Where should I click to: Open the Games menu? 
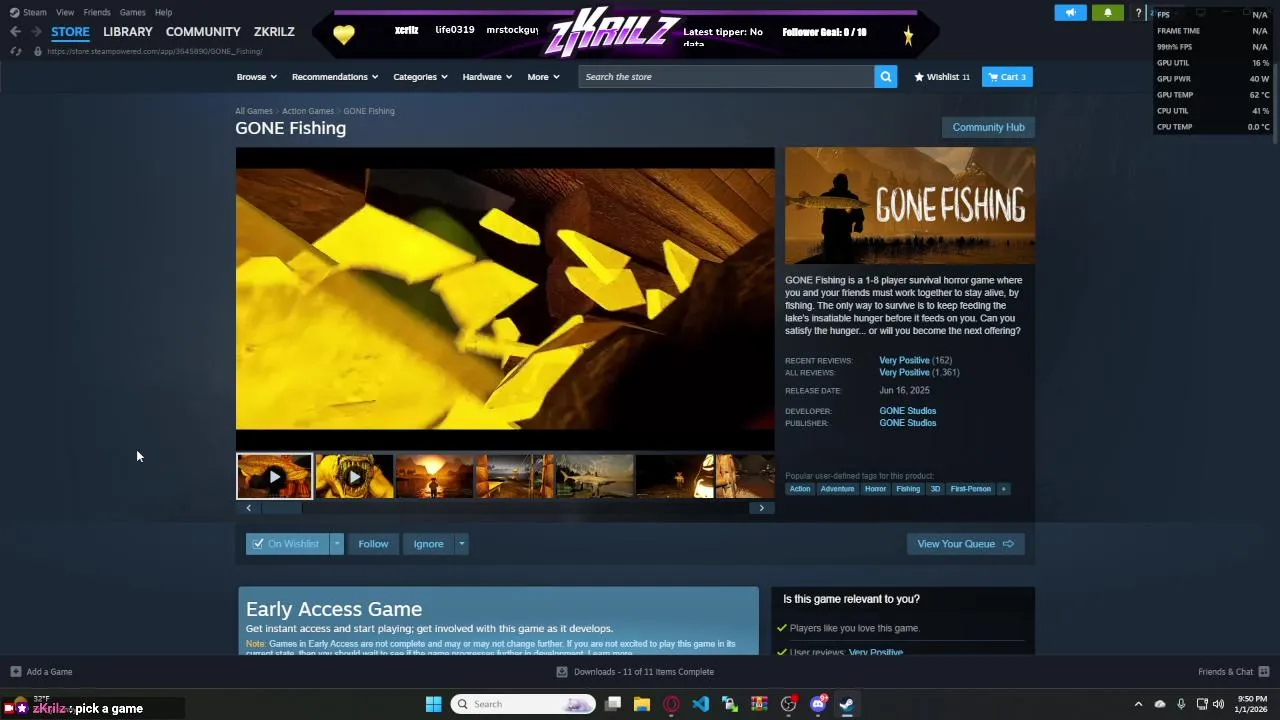[x=132, y=12]
